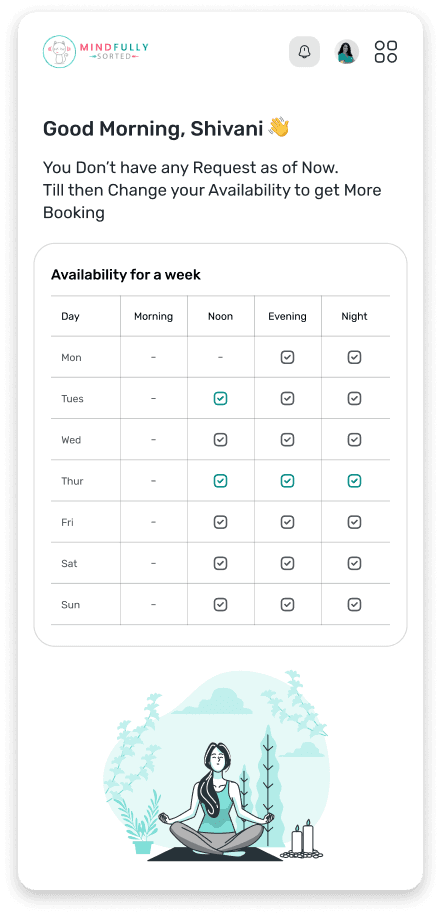Toggle Tuesday Noon availability checkbox

click(220, 399)
